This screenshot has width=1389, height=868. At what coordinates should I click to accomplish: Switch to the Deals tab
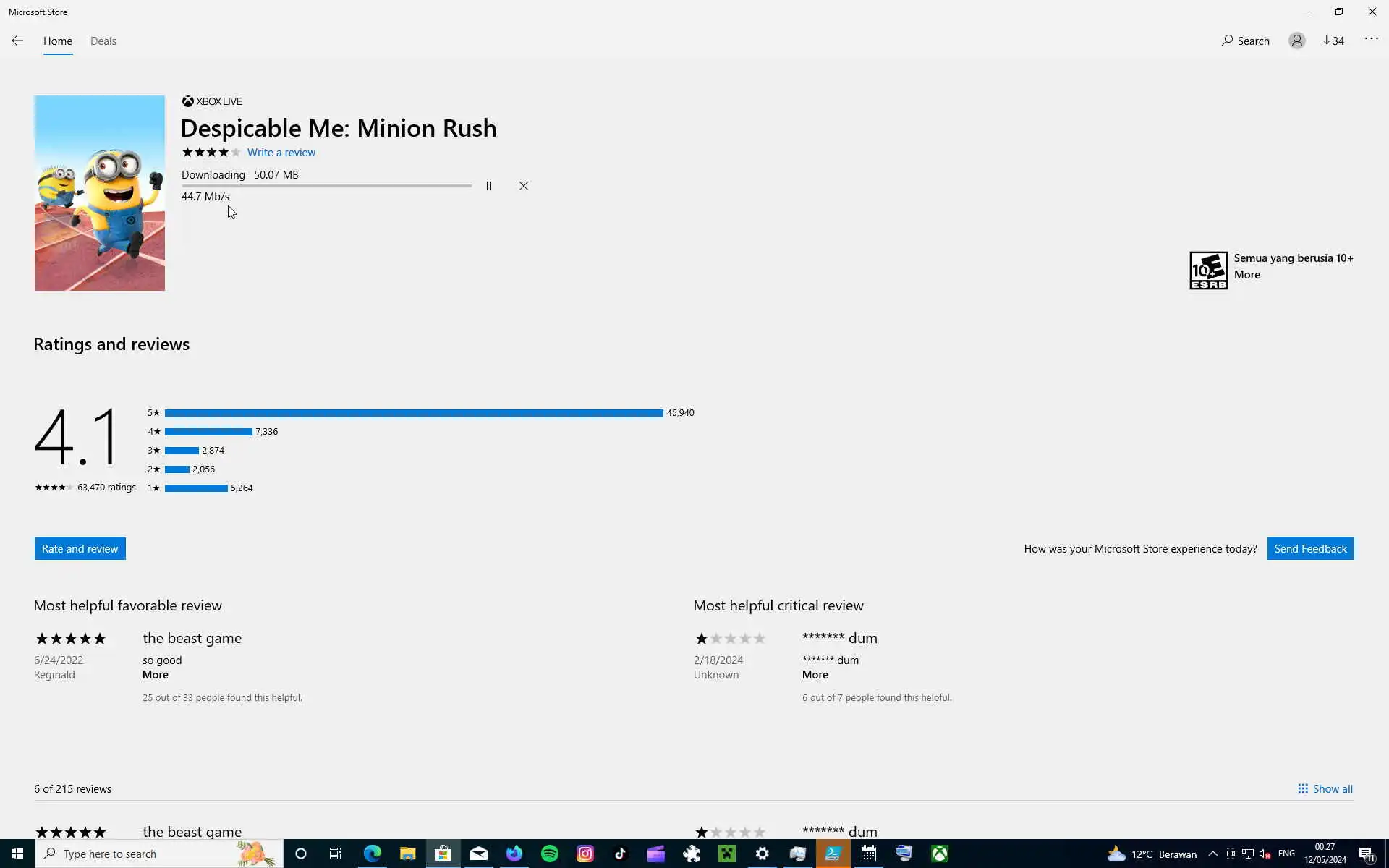[x=103, y=41]
